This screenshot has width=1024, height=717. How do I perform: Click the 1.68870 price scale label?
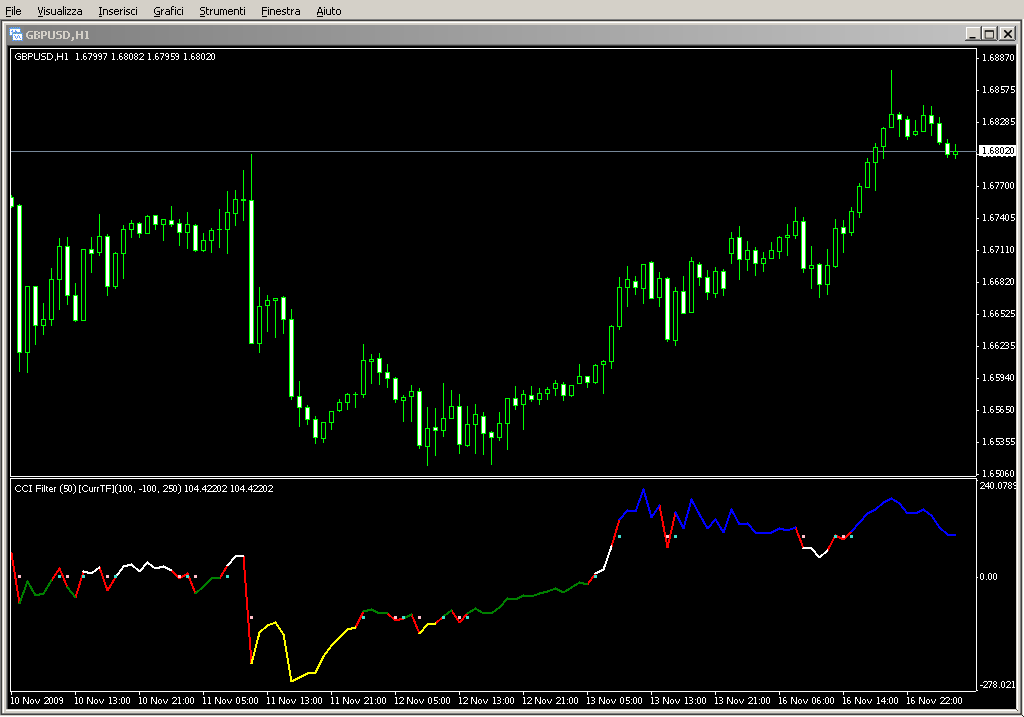[998, 57]
